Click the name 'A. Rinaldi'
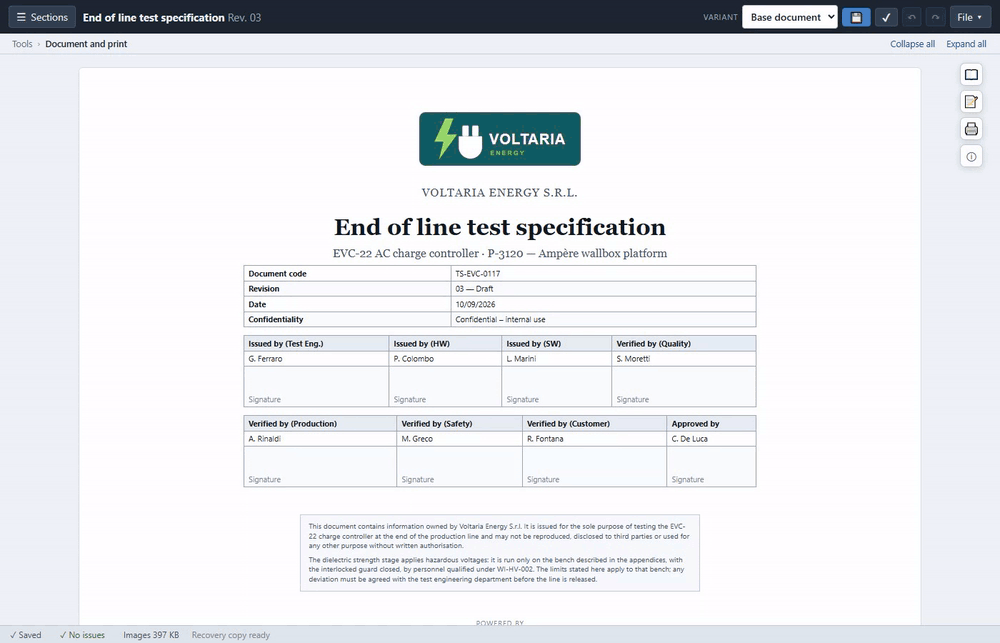Viewport: 1000px width, 643px height. 265,439
